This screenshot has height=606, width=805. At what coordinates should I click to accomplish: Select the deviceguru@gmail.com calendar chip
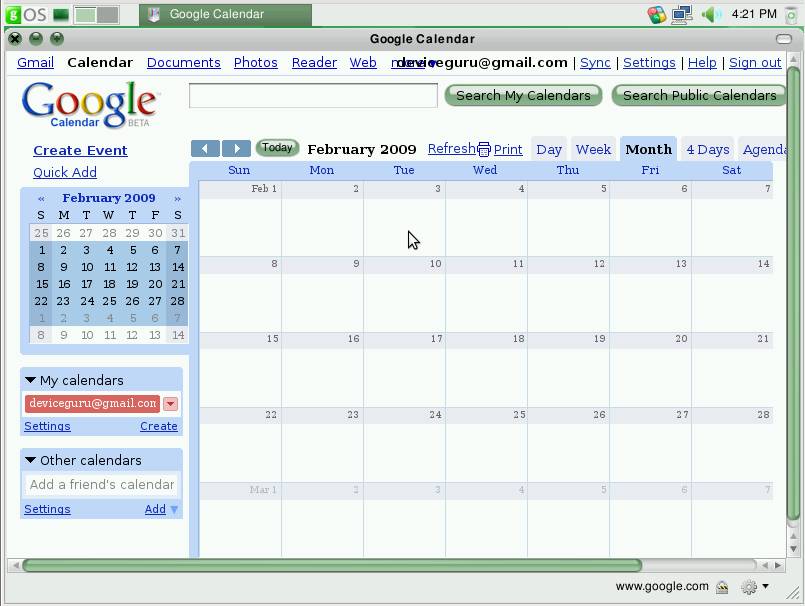92,404
